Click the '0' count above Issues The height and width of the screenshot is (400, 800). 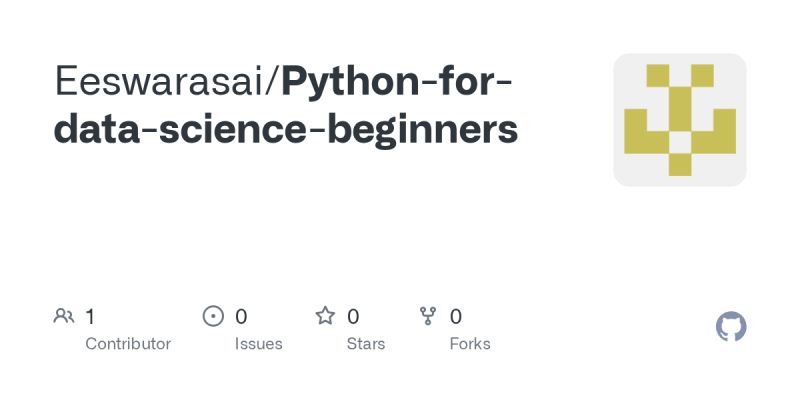click(x=241, y=317)
